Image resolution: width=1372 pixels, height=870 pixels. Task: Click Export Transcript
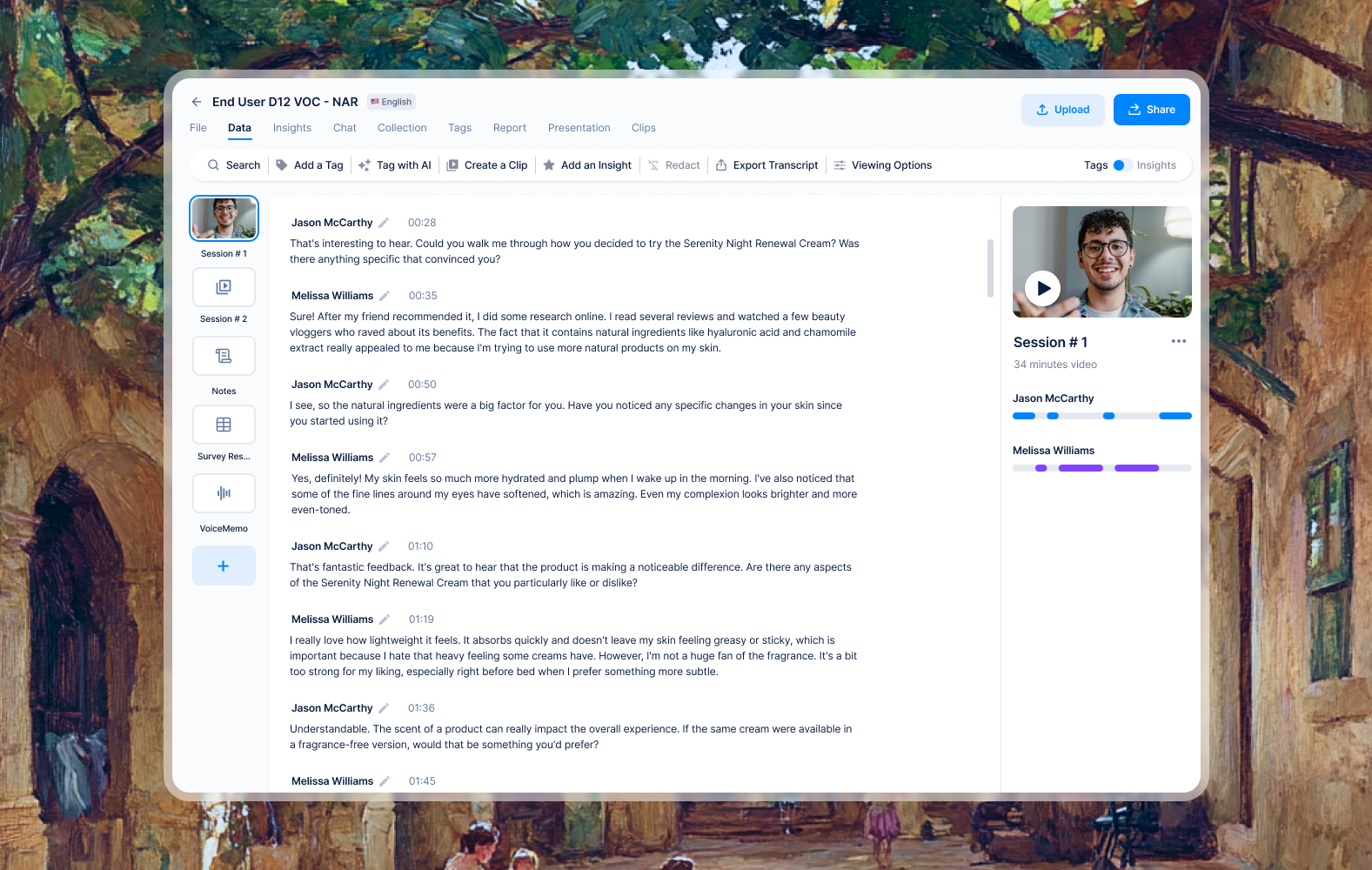pyautogui.click(x=767, y=165)
